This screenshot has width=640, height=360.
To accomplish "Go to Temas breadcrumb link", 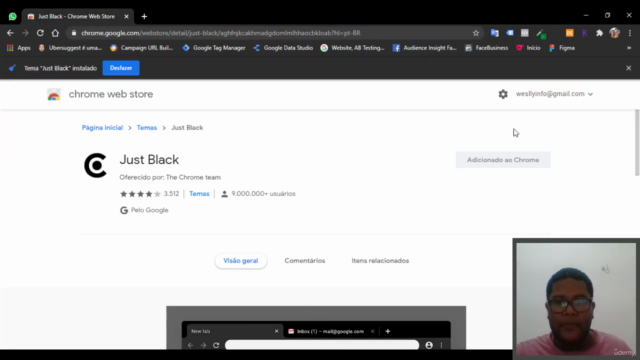I will (147, 128).
